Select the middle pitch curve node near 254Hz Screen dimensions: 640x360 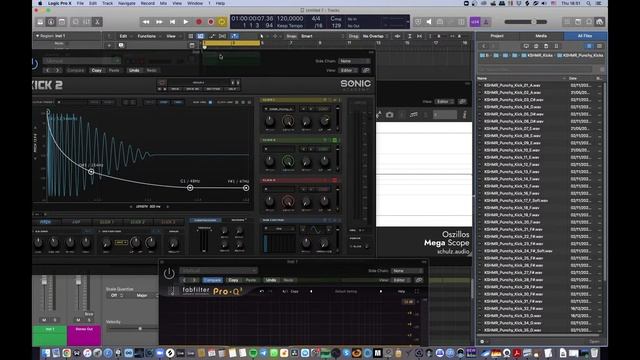[91, 172]
